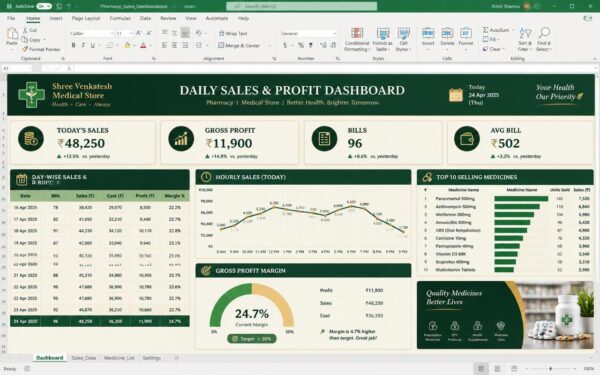The image size is (600, 375).
Task: Click the Conditional Formatting icon
Action: [x=357, y=33]
